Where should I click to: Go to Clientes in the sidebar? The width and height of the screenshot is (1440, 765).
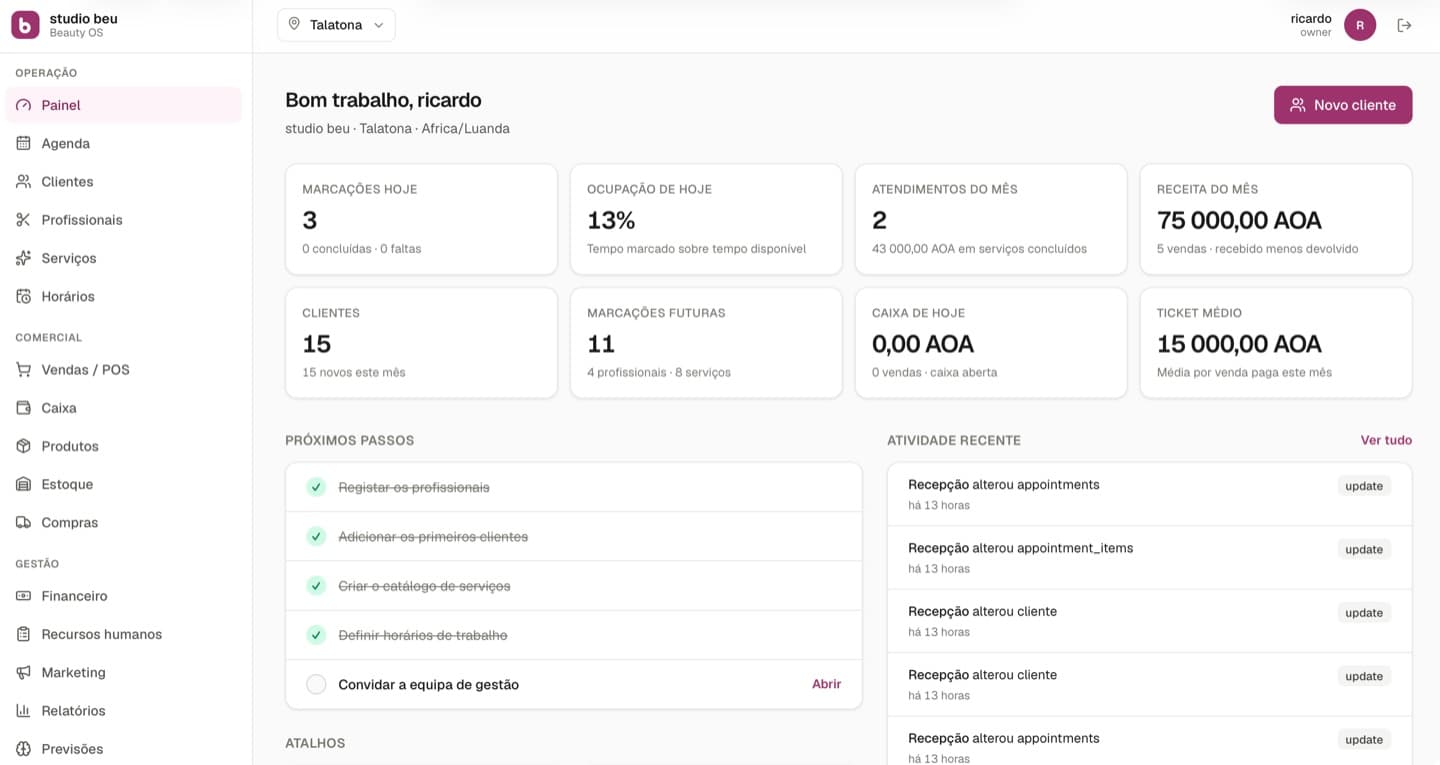click(x=123, y=181)
